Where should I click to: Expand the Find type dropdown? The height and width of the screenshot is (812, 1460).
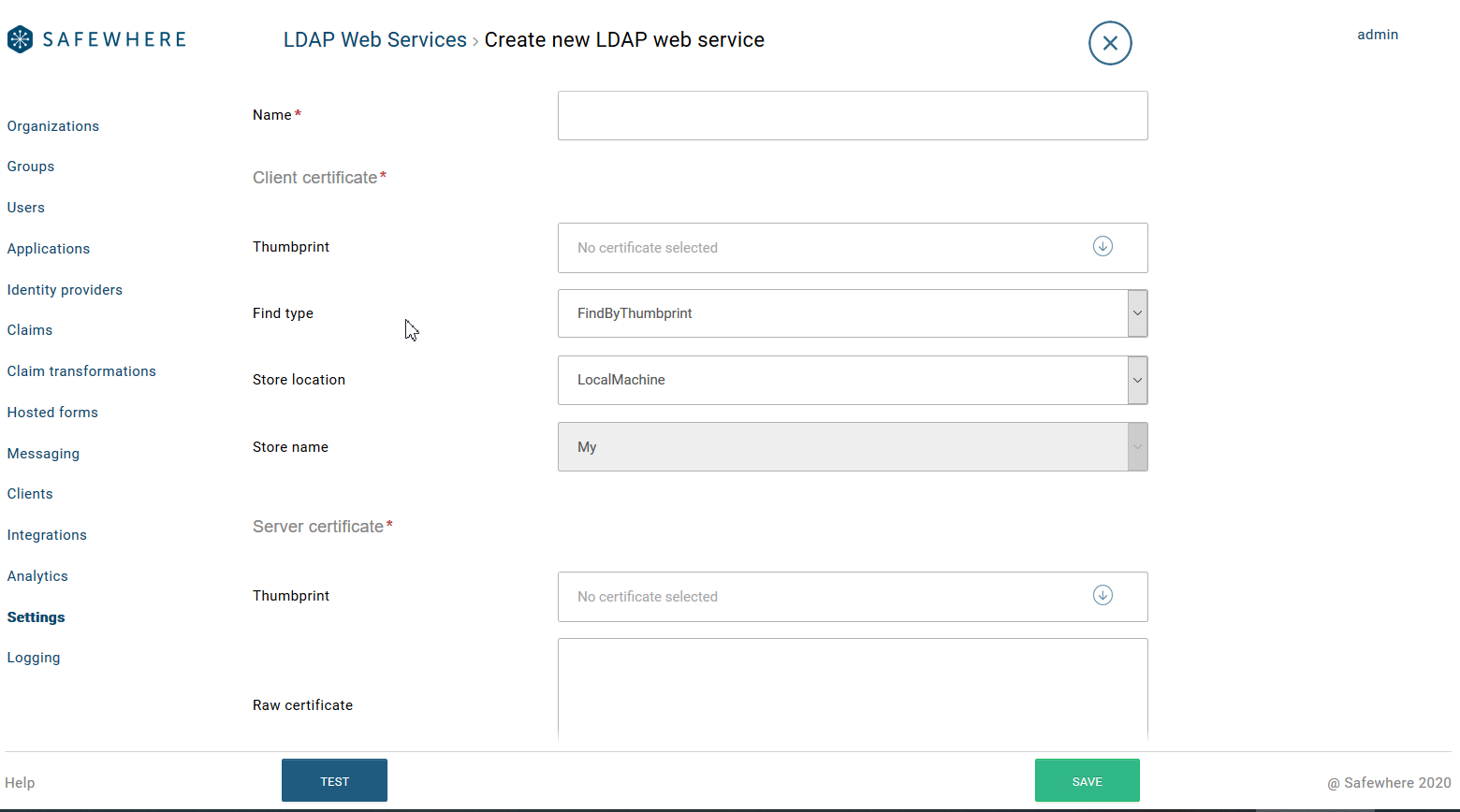(x=1137, y=313)
